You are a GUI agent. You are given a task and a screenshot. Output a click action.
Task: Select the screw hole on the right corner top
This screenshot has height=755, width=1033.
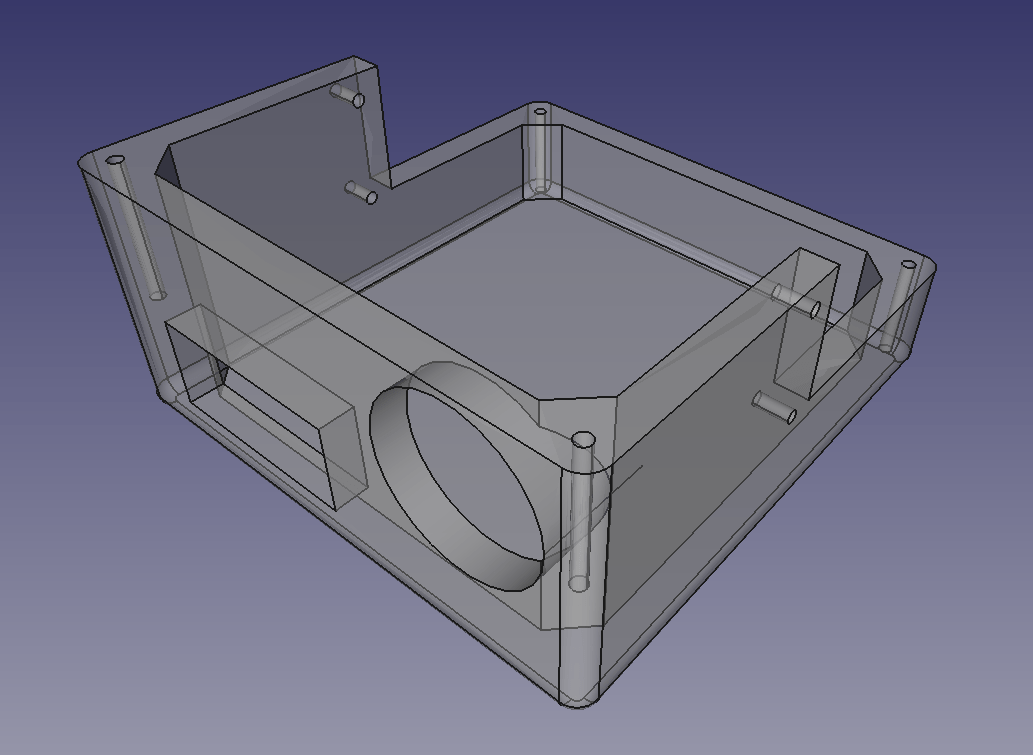908,265
